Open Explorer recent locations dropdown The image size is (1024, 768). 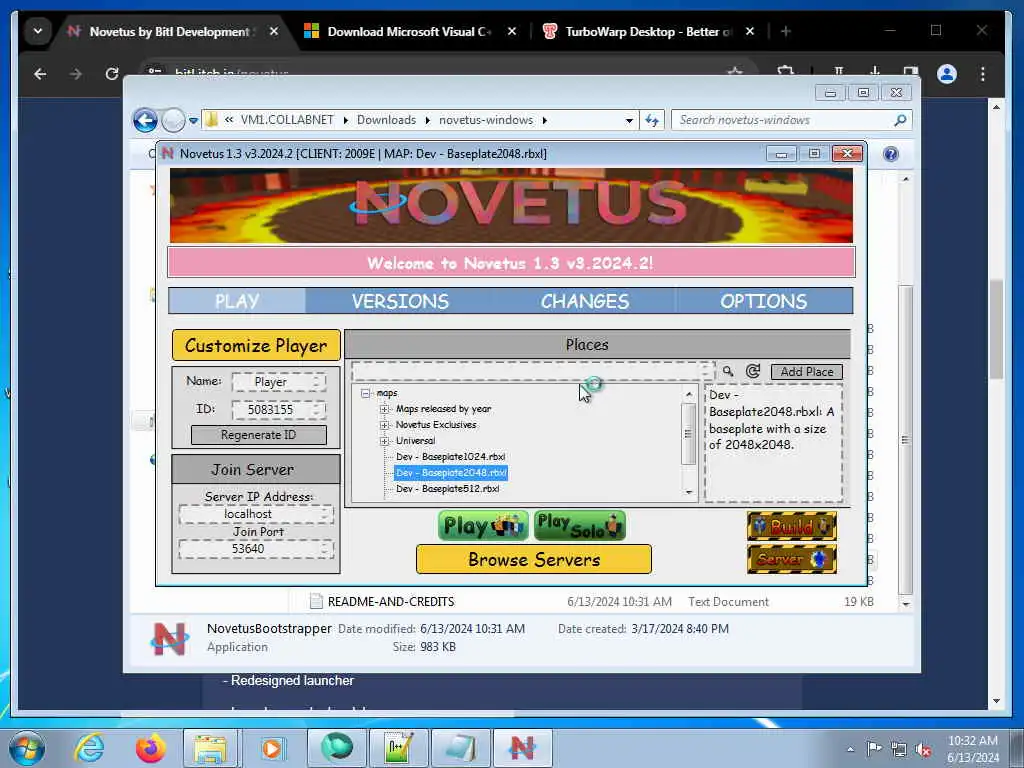click(x=193, y=121)
